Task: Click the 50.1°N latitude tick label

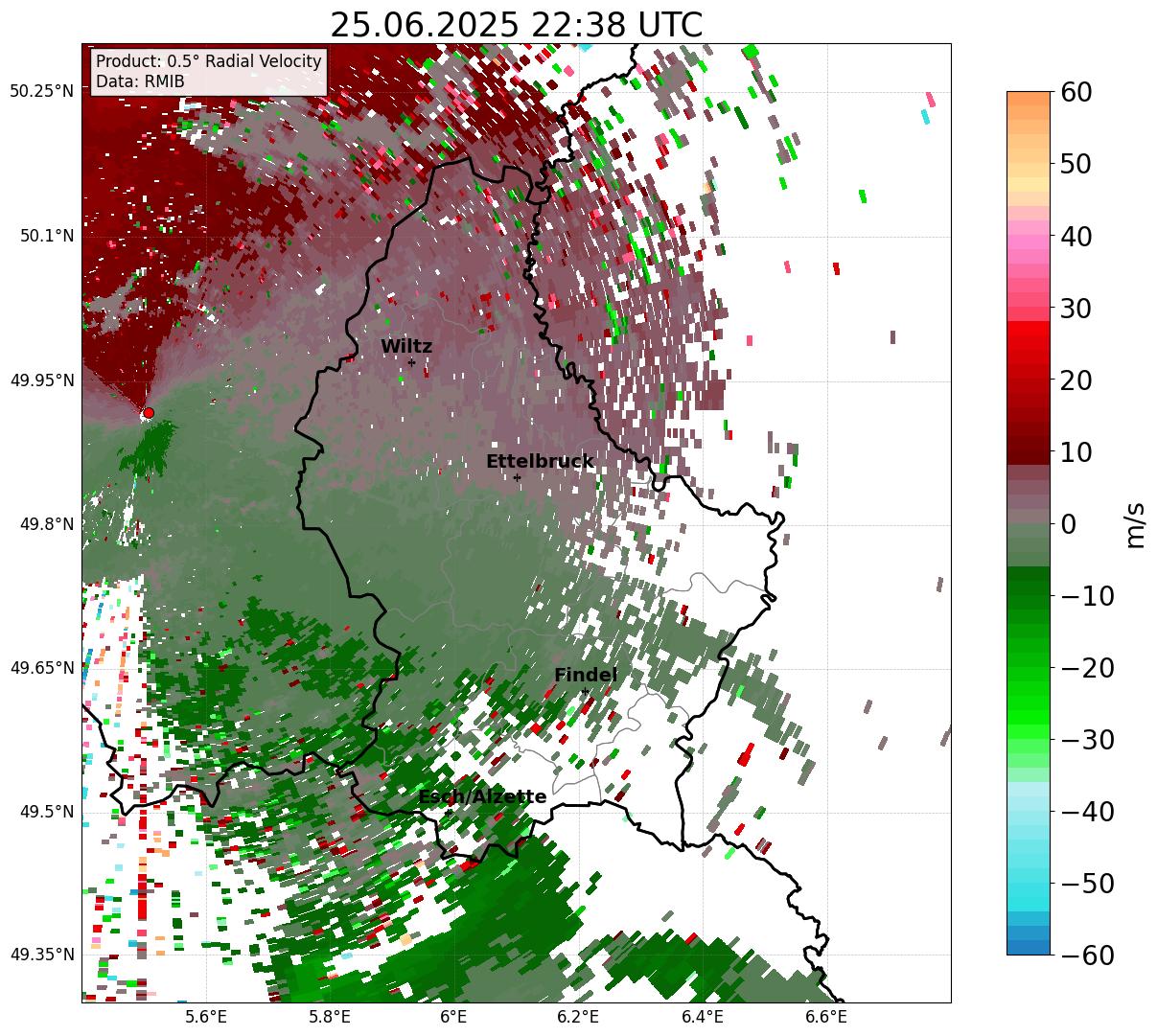Action: pyautogui.click(x=46, y=236)
